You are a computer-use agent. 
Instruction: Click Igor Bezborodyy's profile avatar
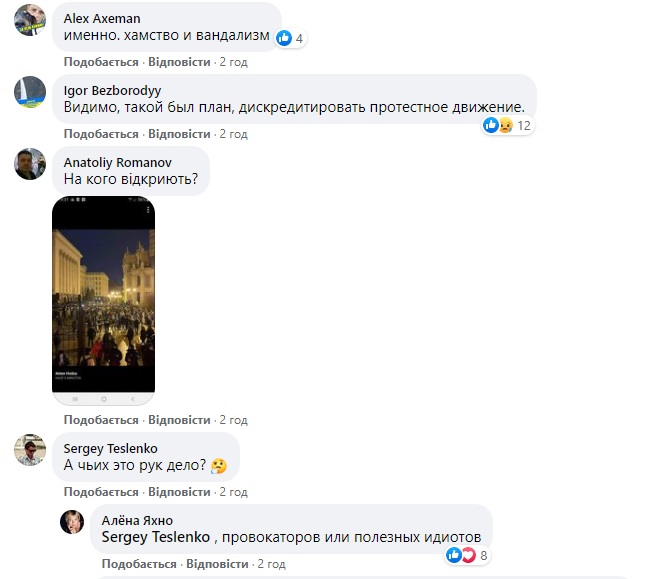point(30,93)
